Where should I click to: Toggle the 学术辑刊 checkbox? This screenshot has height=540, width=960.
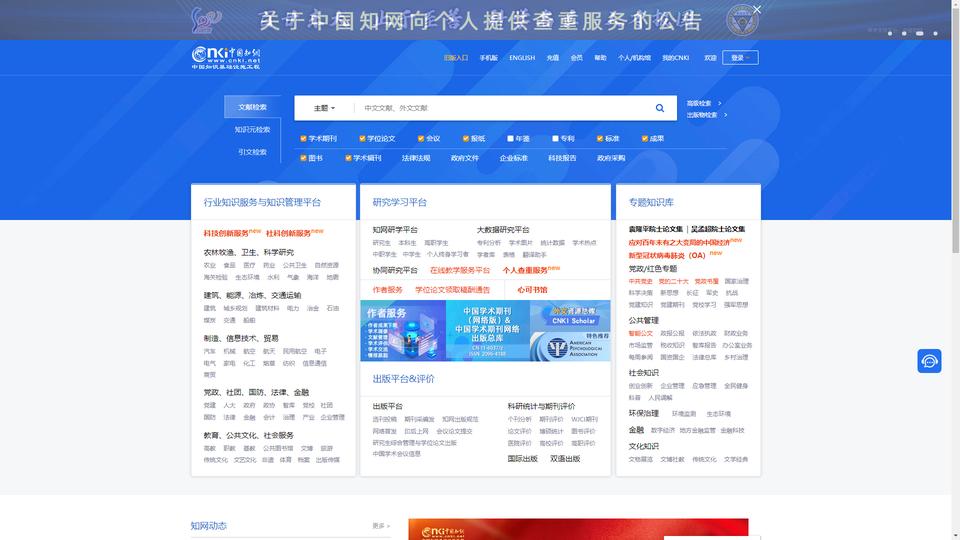click(x=348, y=158)
